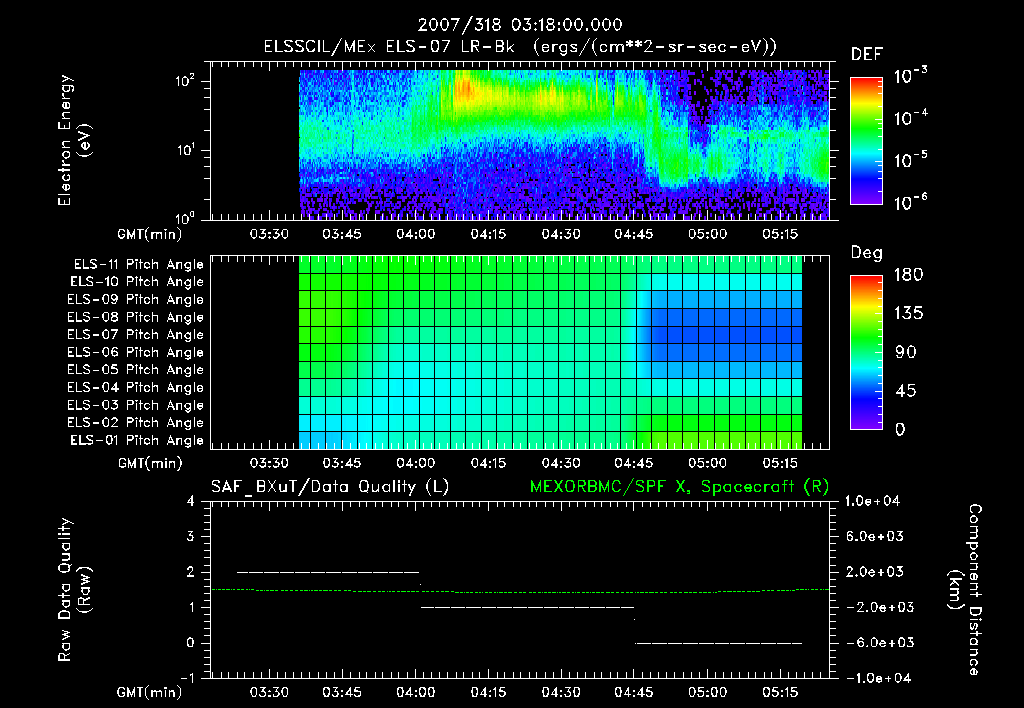Select the ELS-06 Pitch Angle row label
This screenshot has width=1024, height=708.
(136, 352)
